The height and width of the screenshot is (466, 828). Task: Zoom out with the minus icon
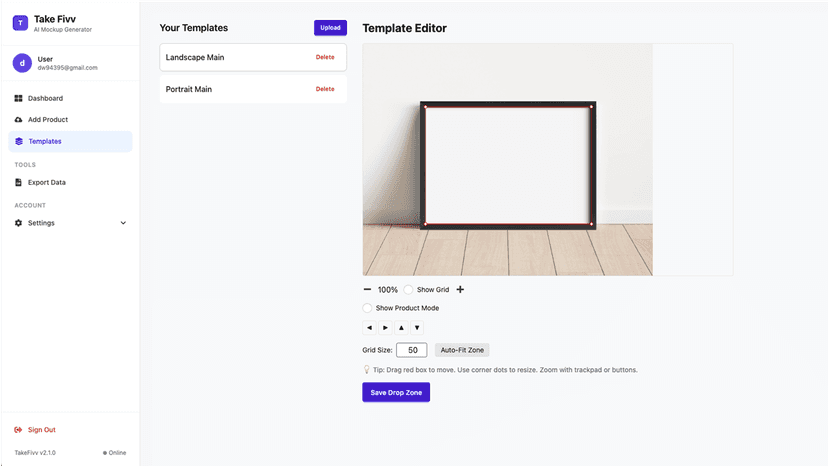(367, 290)
